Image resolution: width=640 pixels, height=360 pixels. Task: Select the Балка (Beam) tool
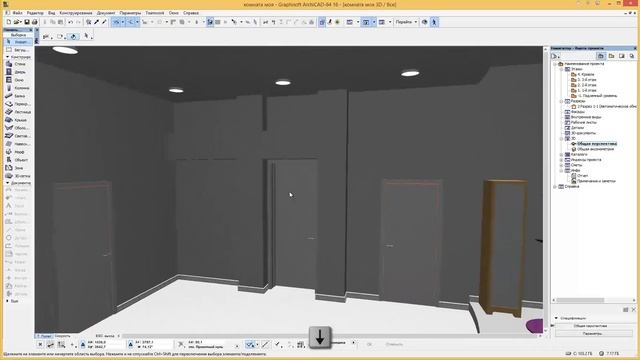coord(16,96)
